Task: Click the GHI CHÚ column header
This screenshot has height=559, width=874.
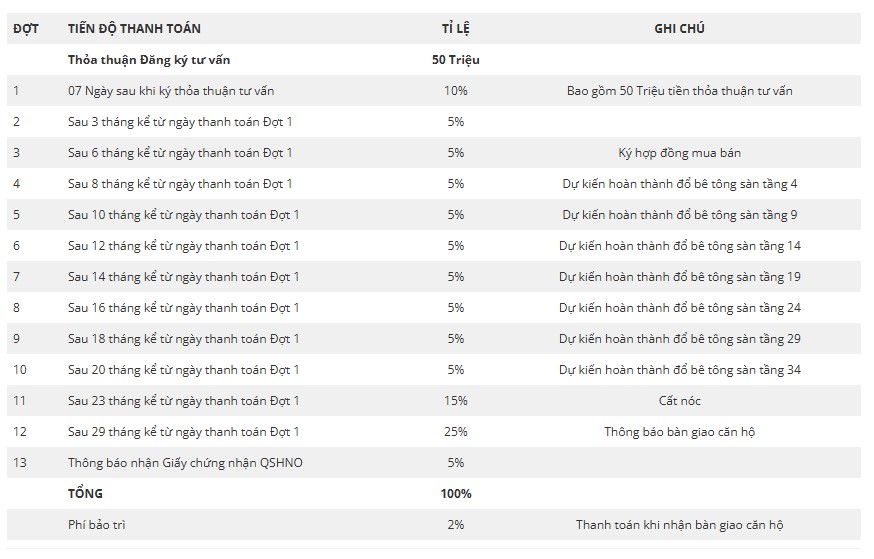Action: pyautogui.click(x=679, y=28)
